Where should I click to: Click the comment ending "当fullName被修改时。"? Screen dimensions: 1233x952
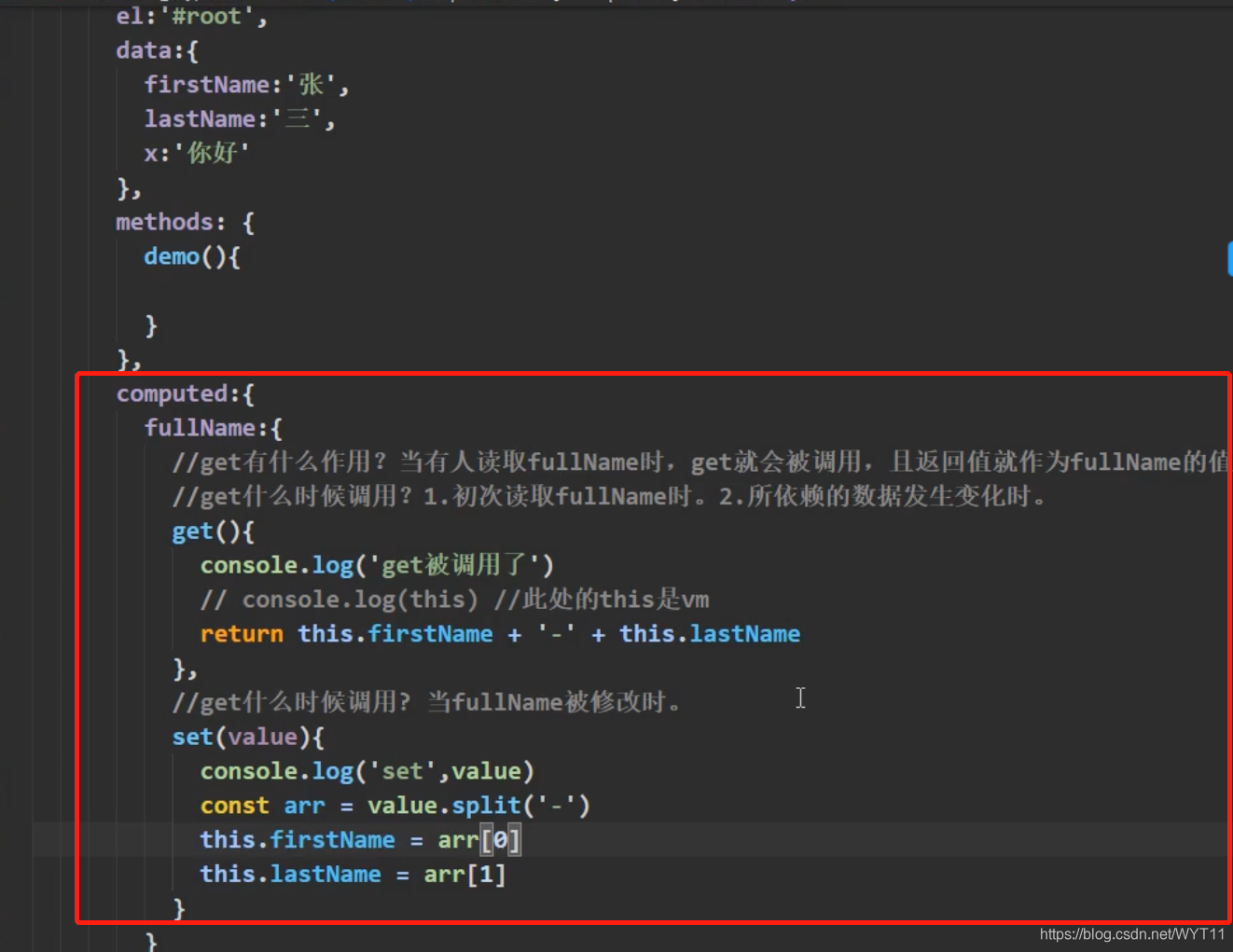tap(427, 702)
